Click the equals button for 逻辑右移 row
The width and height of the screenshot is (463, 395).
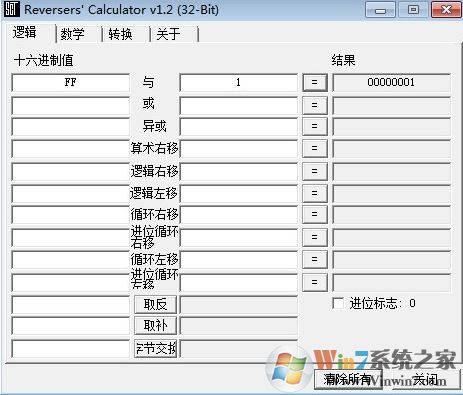tap(314, 171)
